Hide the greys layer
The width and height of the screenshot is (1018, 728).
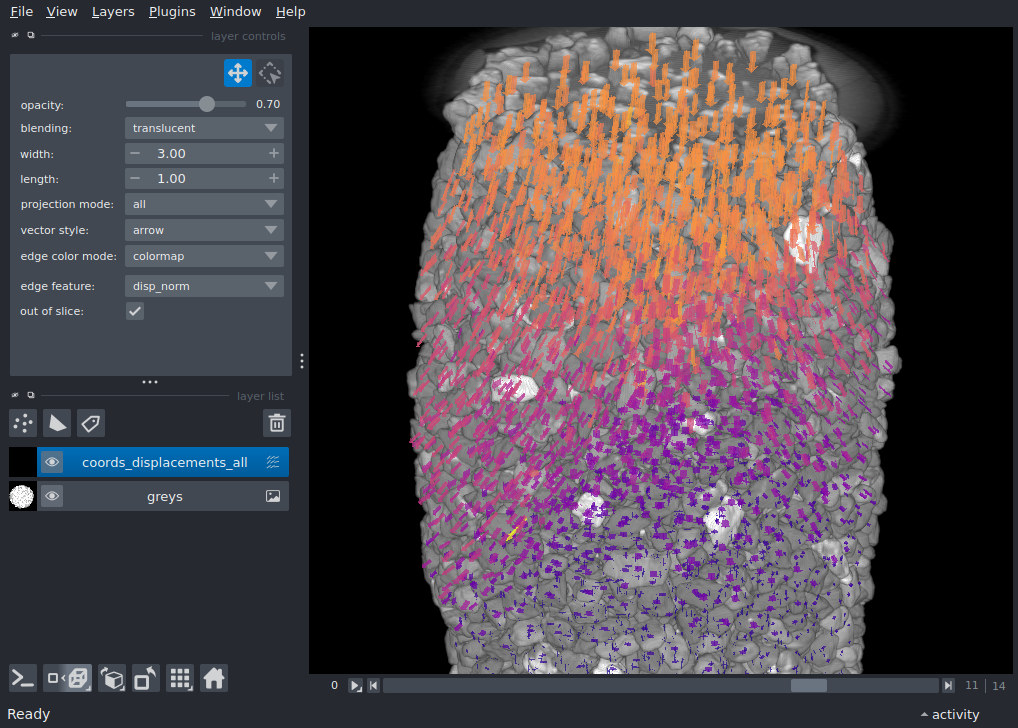click(52, 496)
